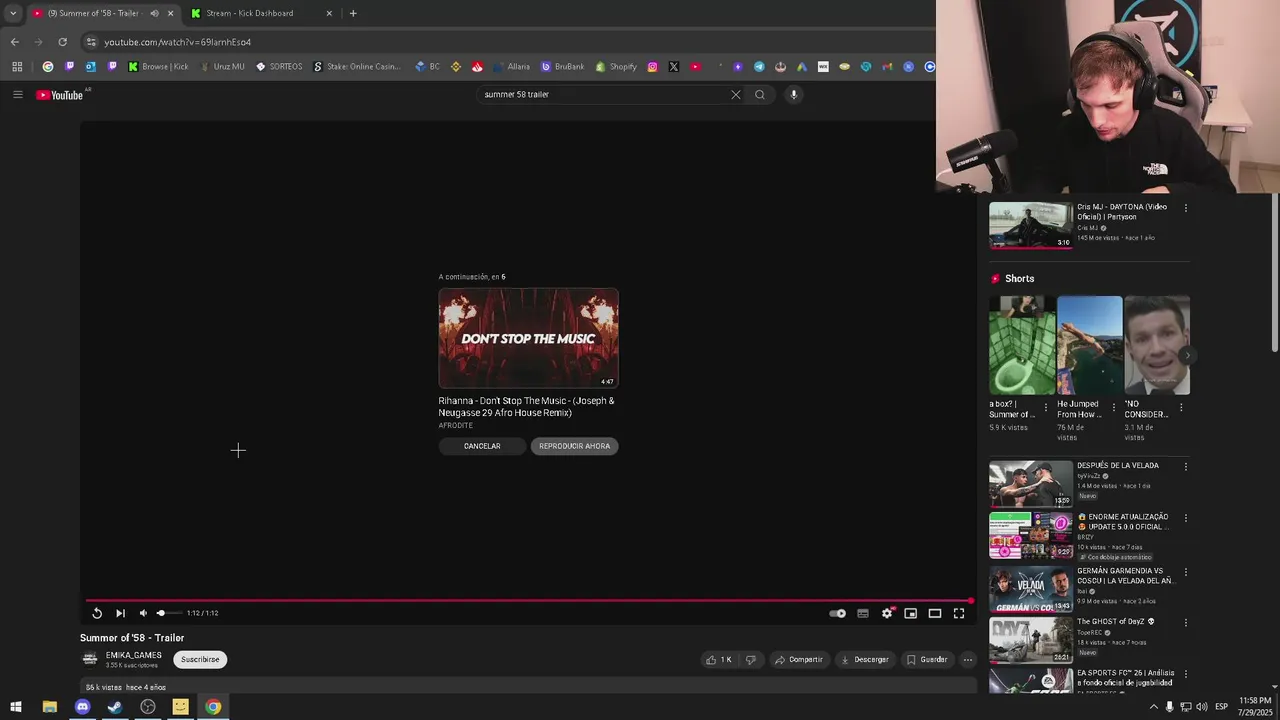Click the search magnifier button
Screen dimensions: 1280x720
point(760,94)
